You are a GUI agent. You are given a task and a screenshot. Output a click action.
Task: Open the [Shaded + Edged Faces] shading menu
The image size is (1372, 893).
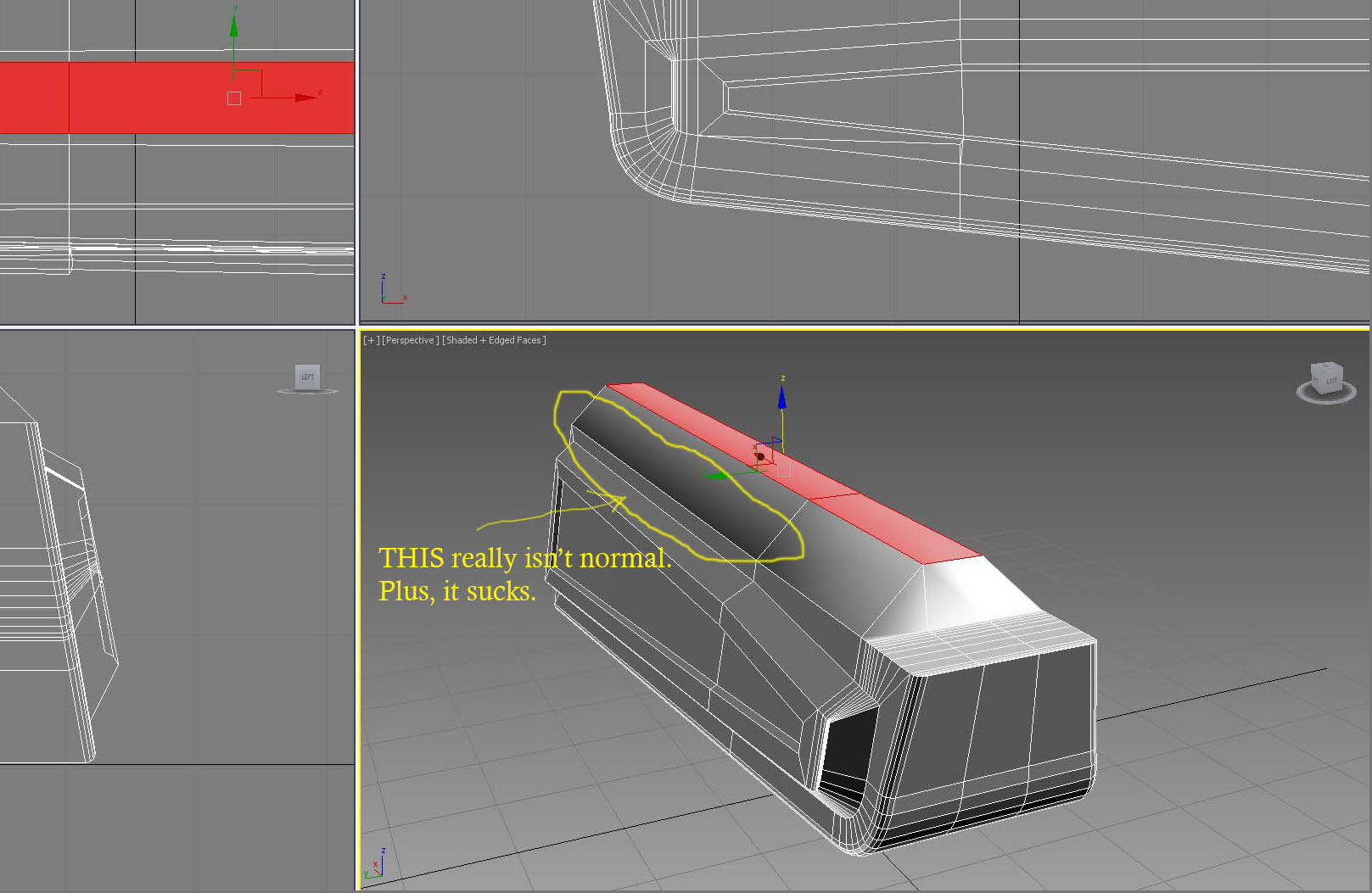coord(494,340)
